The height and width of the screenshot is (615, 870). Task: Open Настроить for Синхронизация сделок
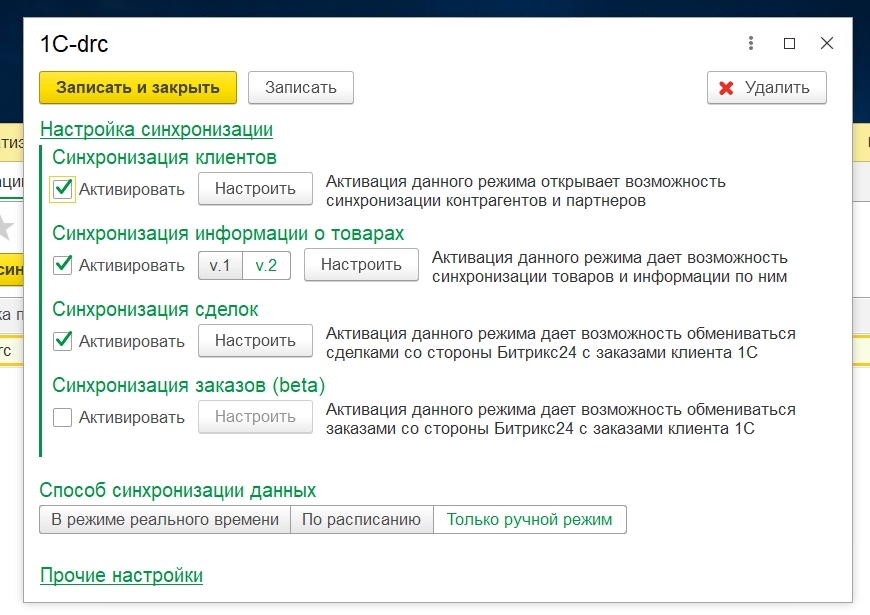[x=255, y=341]
